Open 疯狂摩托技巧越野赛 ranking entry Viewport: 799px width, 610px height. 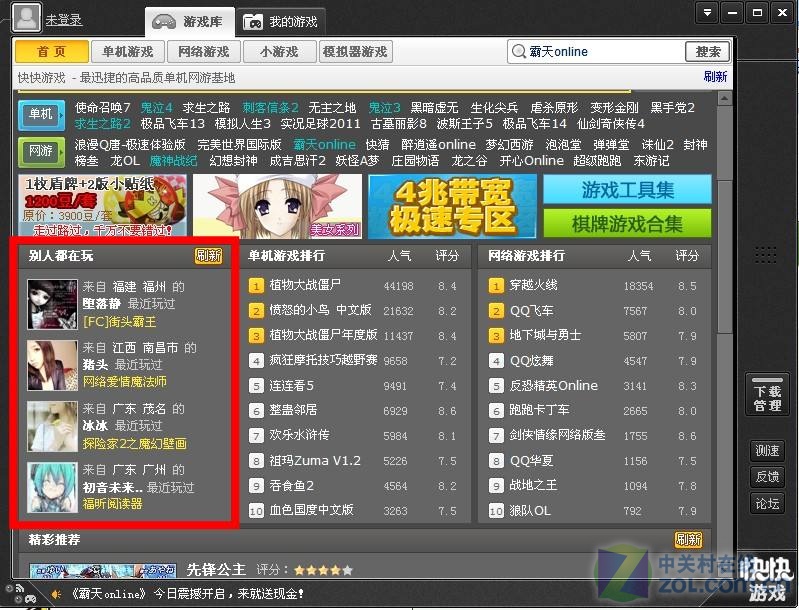click(323, 360)
